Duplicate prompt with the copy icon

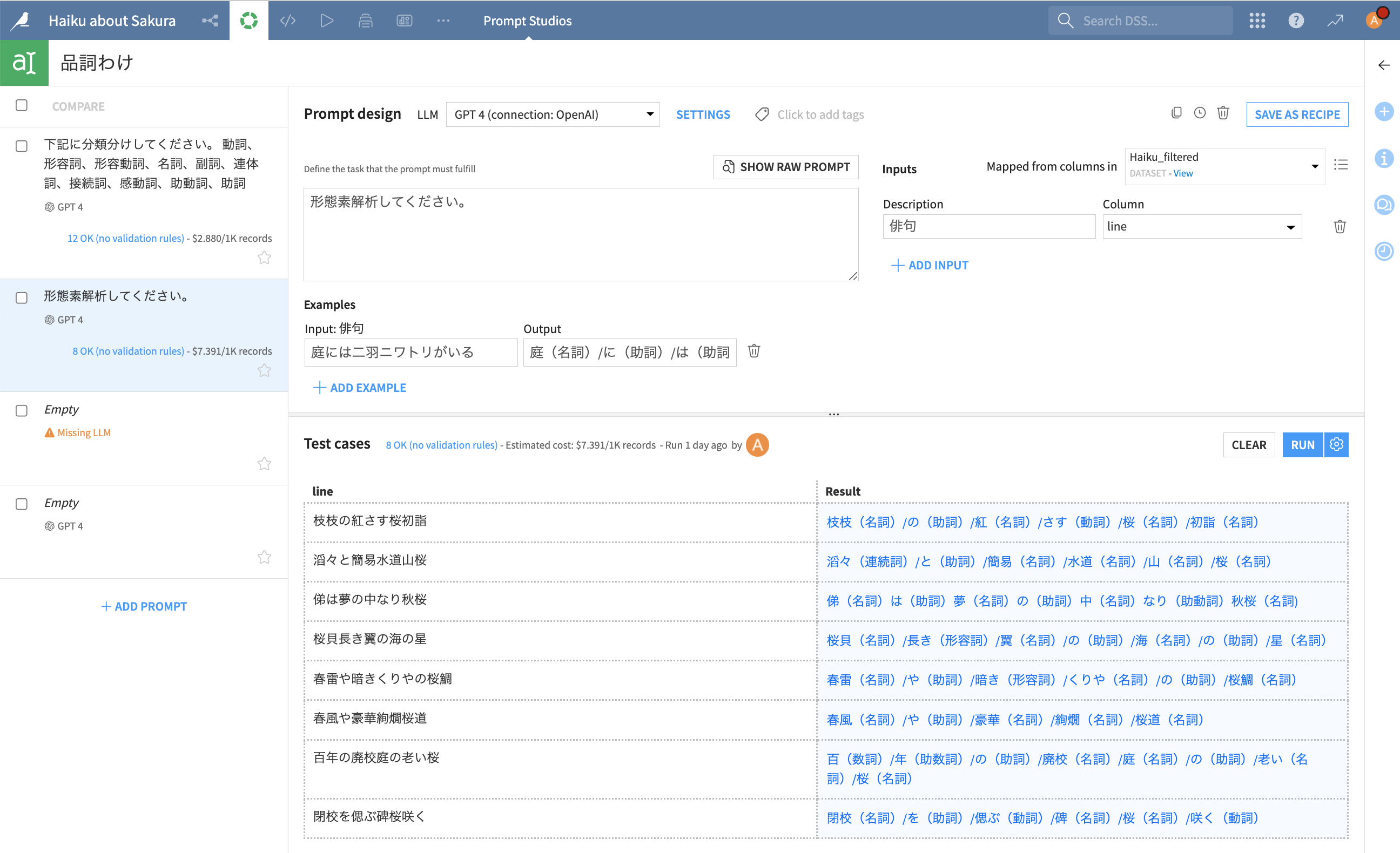1176,113
